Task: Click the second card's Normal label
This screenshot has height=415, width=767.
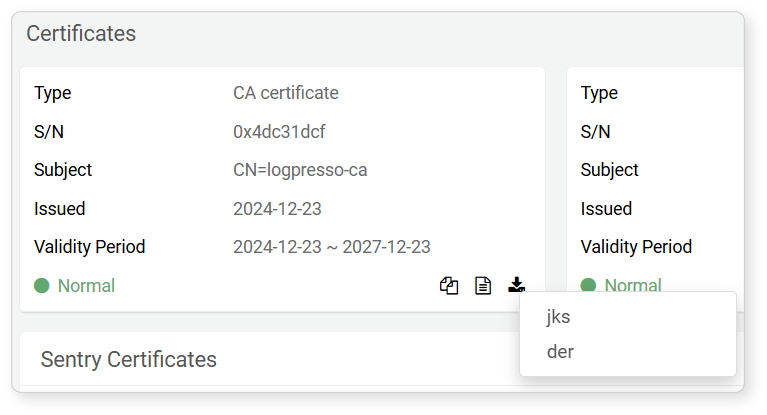Action: 633,284
